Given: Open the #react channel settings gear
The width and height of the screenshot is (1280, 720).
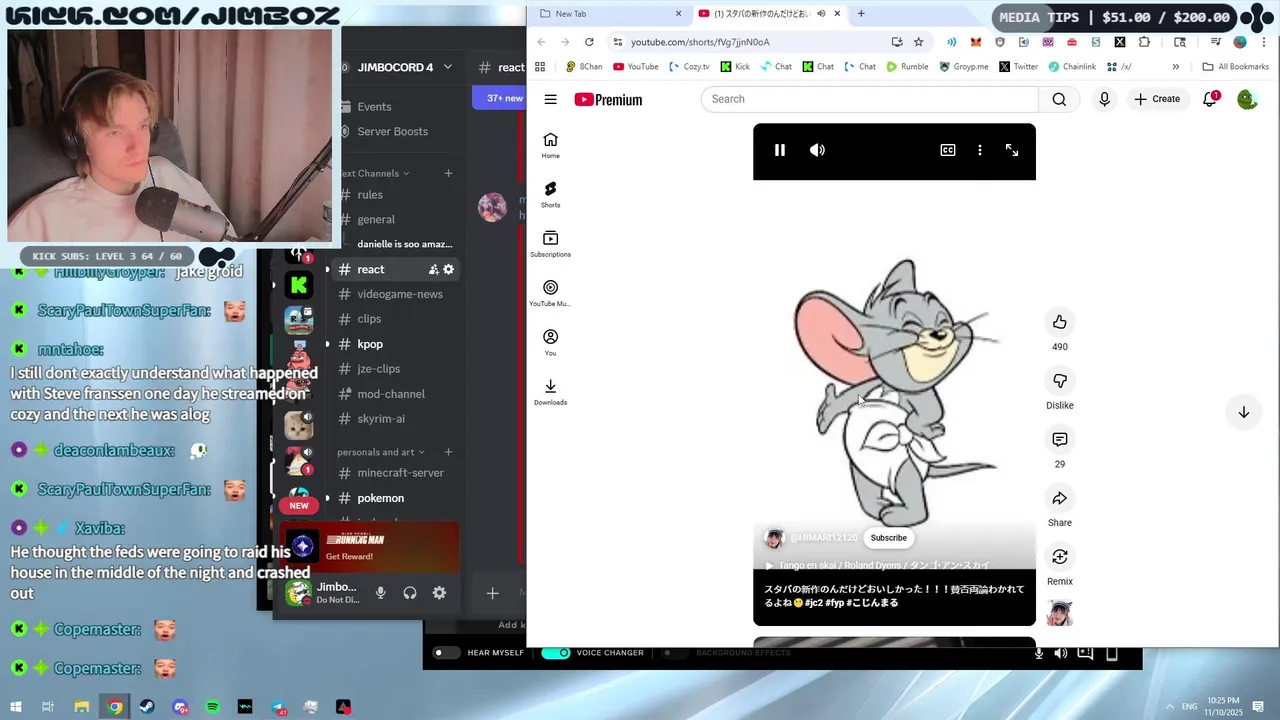Looking at the screenshot, I should point(448,269).
